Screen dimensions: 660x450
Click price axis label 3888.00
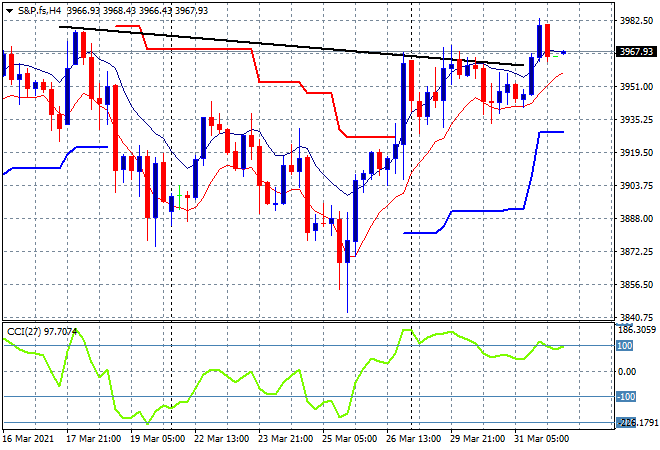(636, 218)
